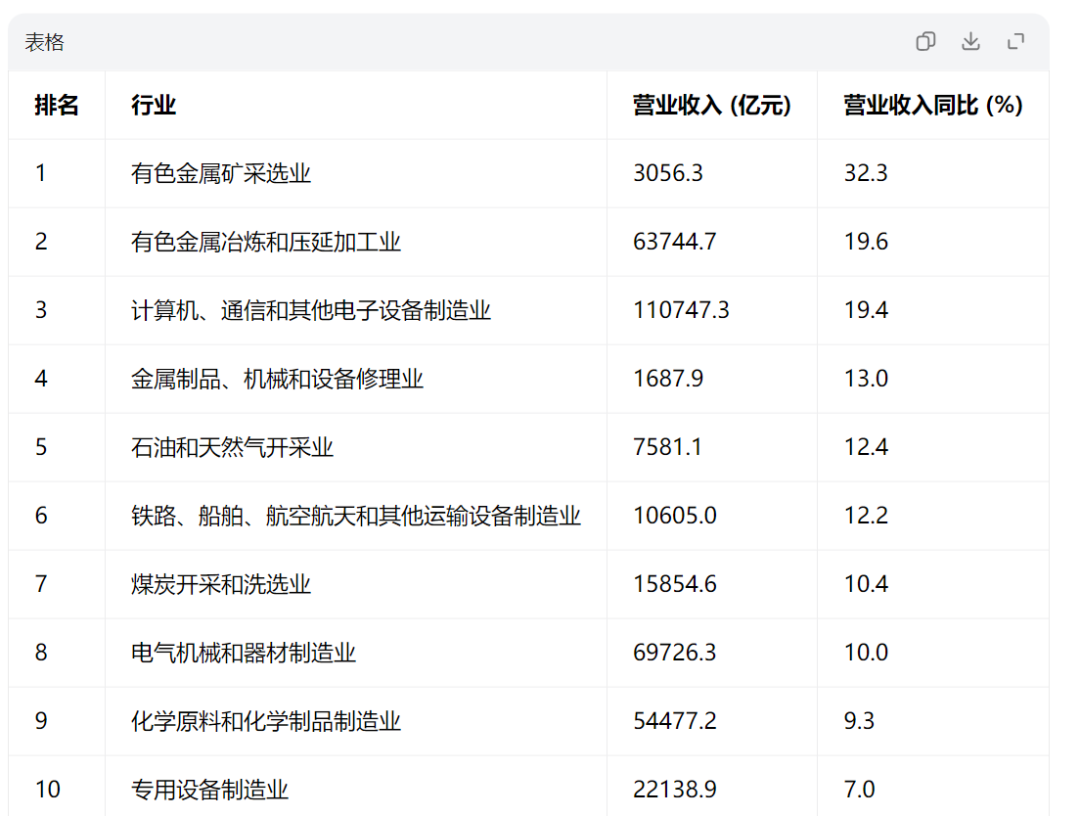The image size is (1080, 816).
Task: Select the 行业 column header
Action: point(154,105)
